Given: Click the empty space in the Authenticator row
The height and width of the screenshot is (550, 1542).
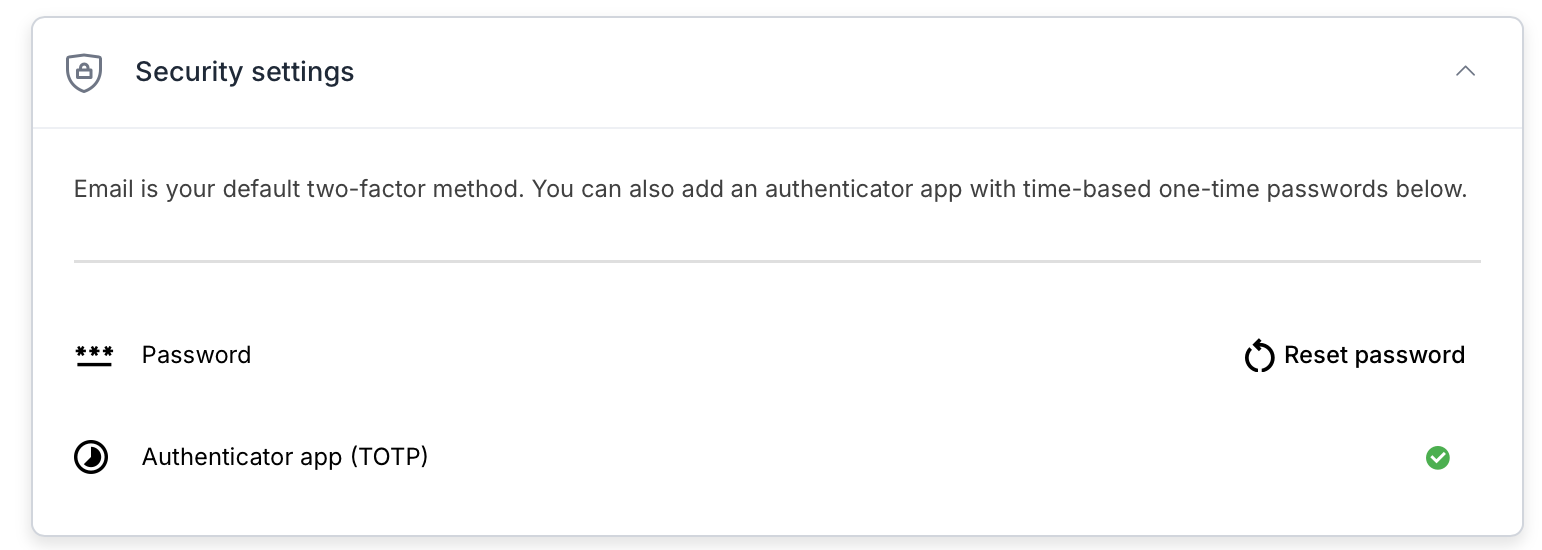Looking at the screenshot, I should (900, 458).
